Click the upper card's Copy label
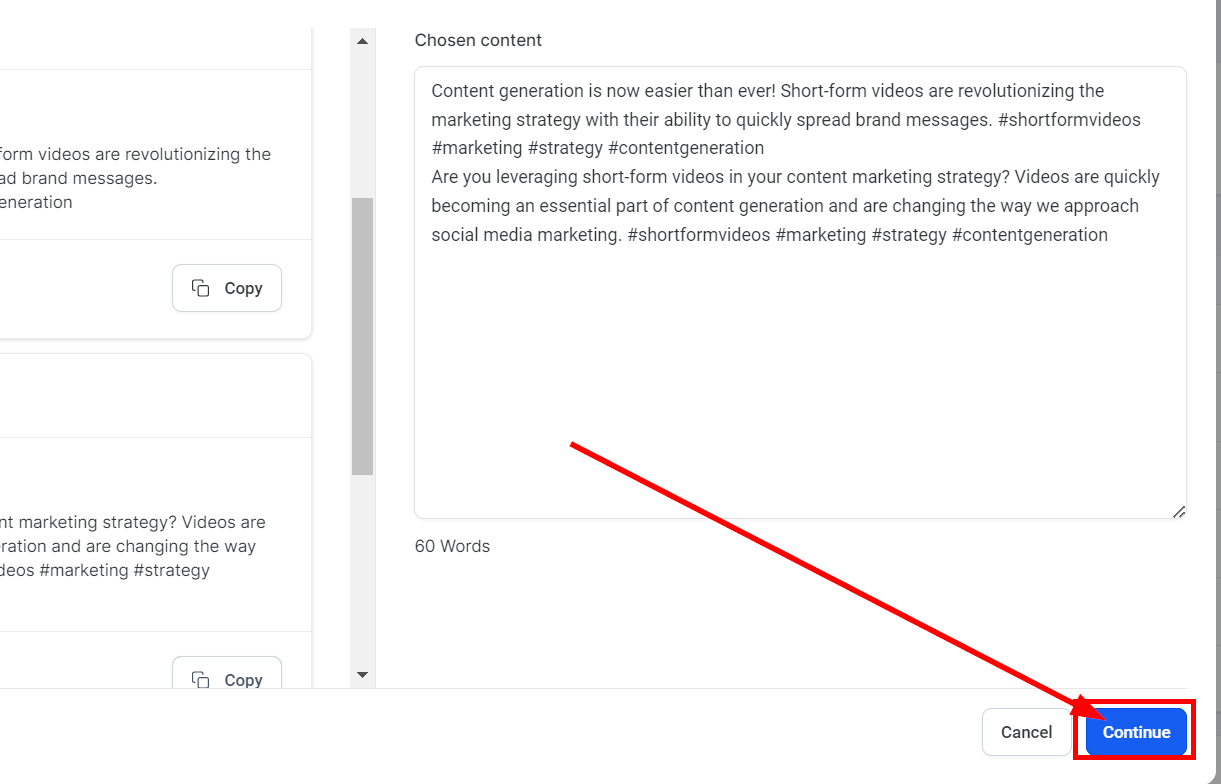The height and width of the screenshot is (784, 1221). [x=243, y=288]
